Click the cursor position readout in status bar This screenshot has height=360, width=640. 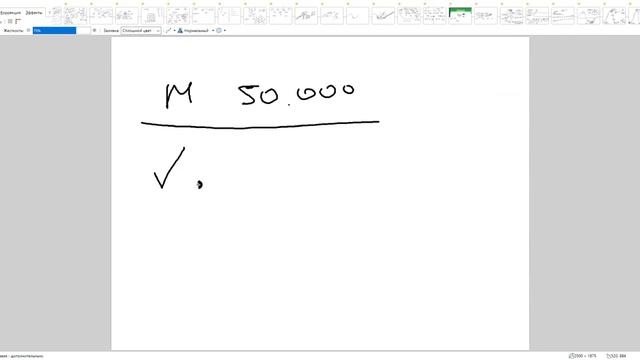pyautogui.click(x=616, y=356)
